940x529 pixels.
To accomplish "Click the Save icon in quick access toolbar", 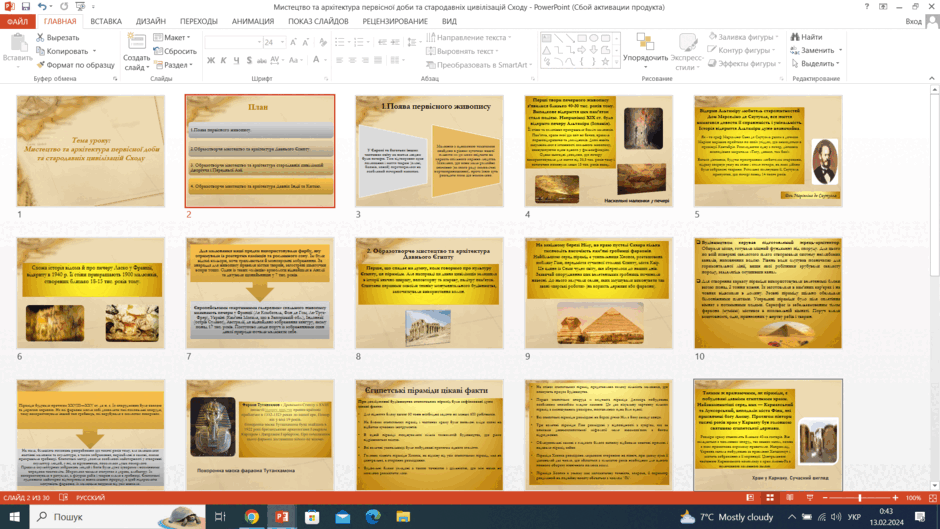I will pyautogui.click(x=26, y=7).
